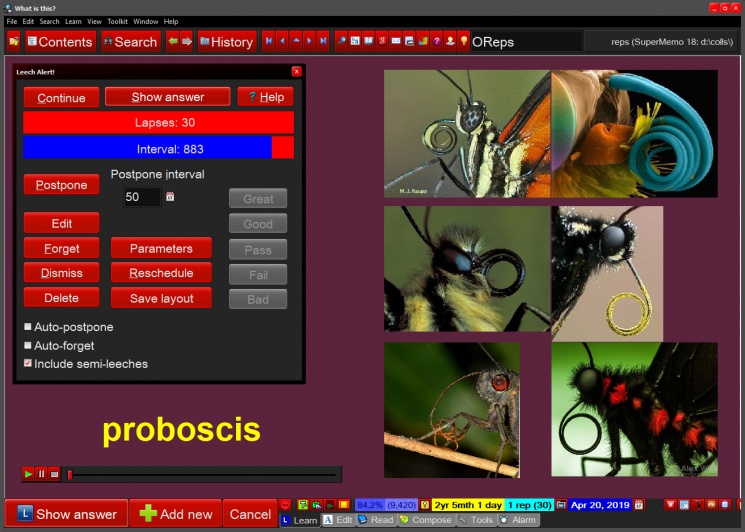Screen dimensions: 745x532
Task: Click the purple question mark toolbar icon
Action: 437,41
